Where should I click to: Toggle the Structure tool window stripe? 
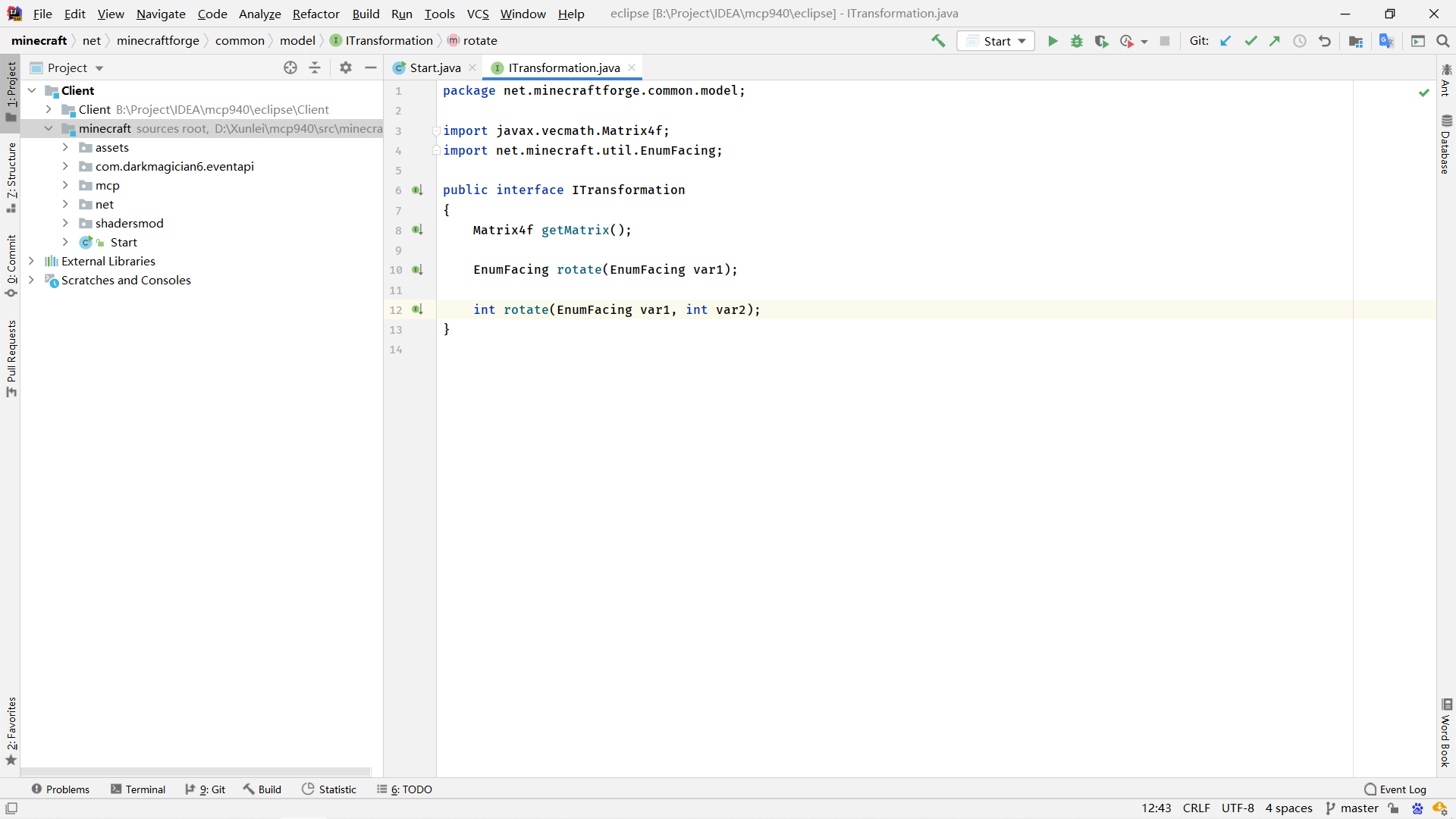[11, 176]
